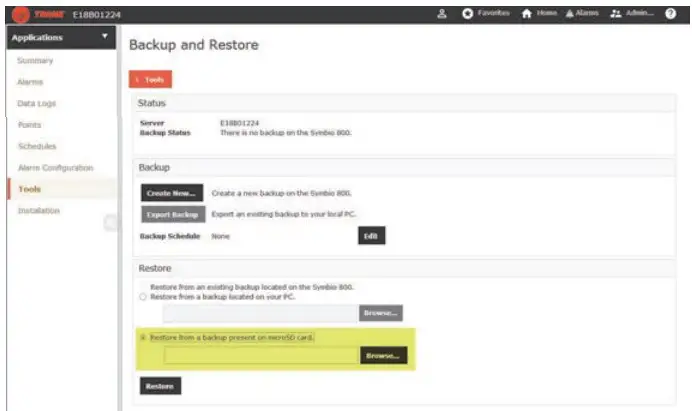Click the PC backup file path field
The image size is (692, 411).
click(x=260, y=313)
